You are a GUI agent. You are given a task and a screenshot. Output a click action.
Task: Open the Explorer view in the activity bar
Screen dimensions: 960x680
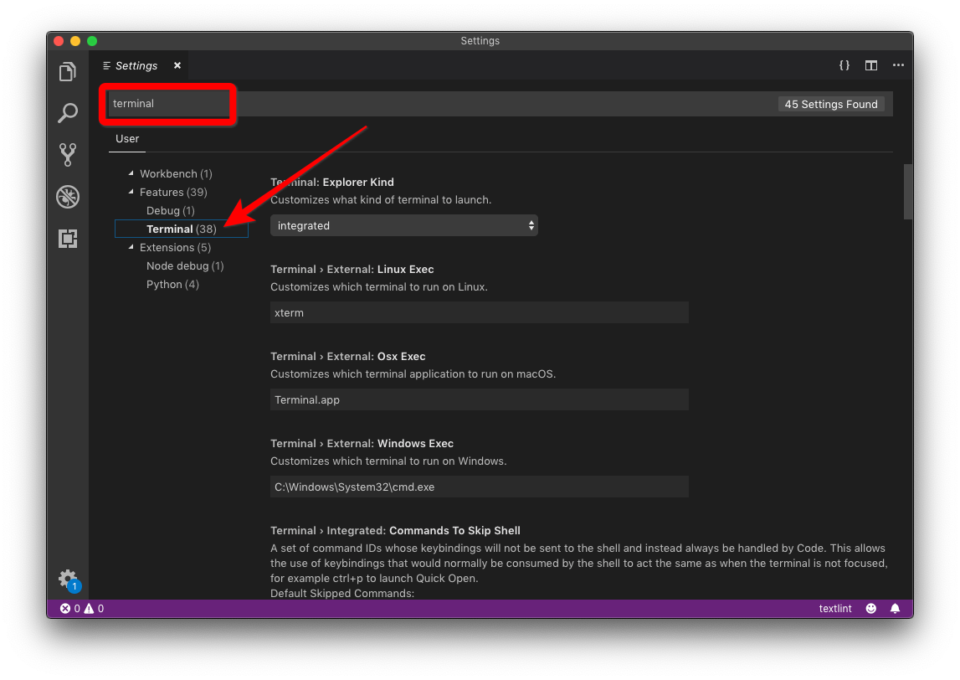(67, 71)
